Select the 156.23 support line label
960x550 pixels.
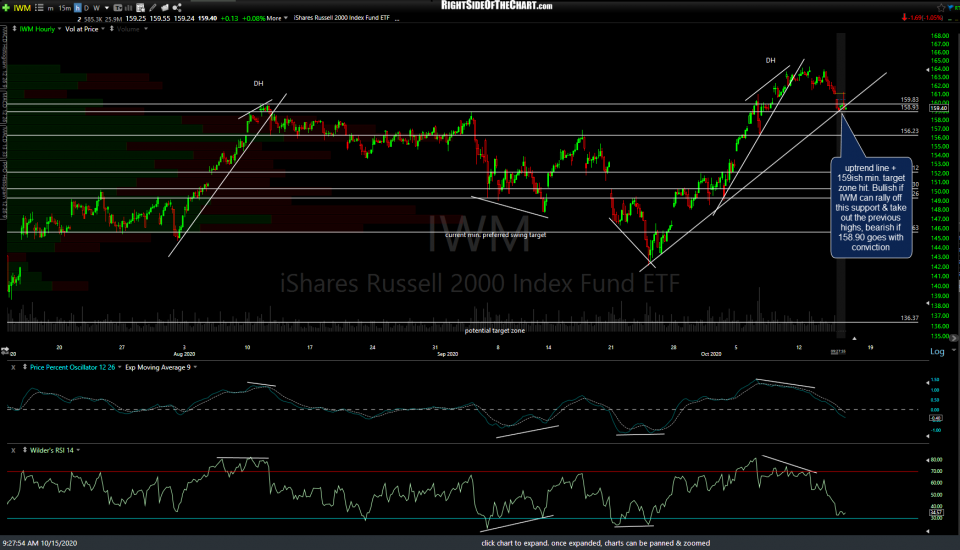click(909, 131)
